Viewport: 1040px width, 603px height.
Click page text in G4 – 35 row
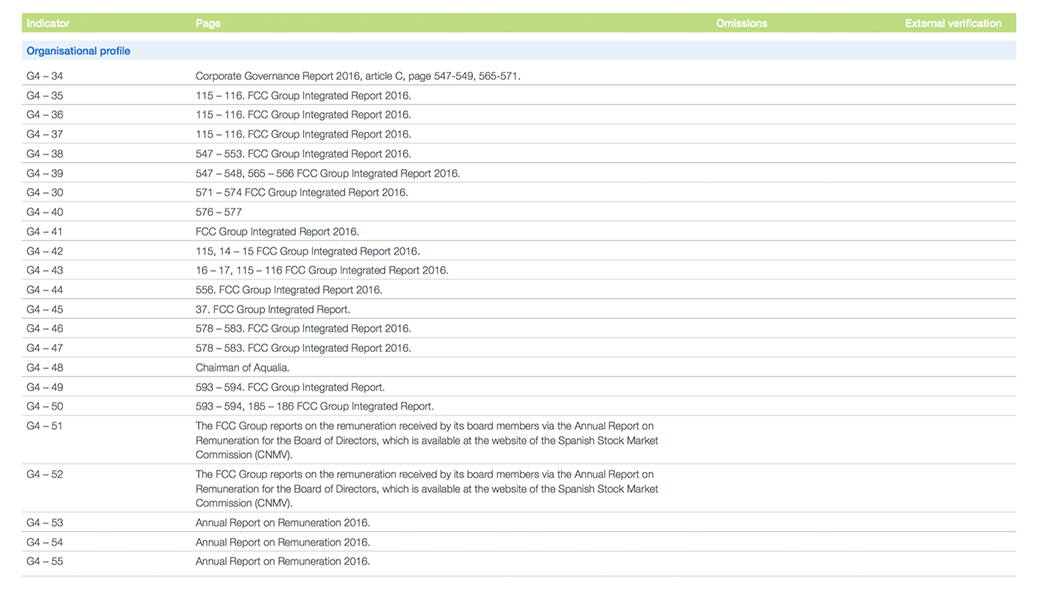303,96
